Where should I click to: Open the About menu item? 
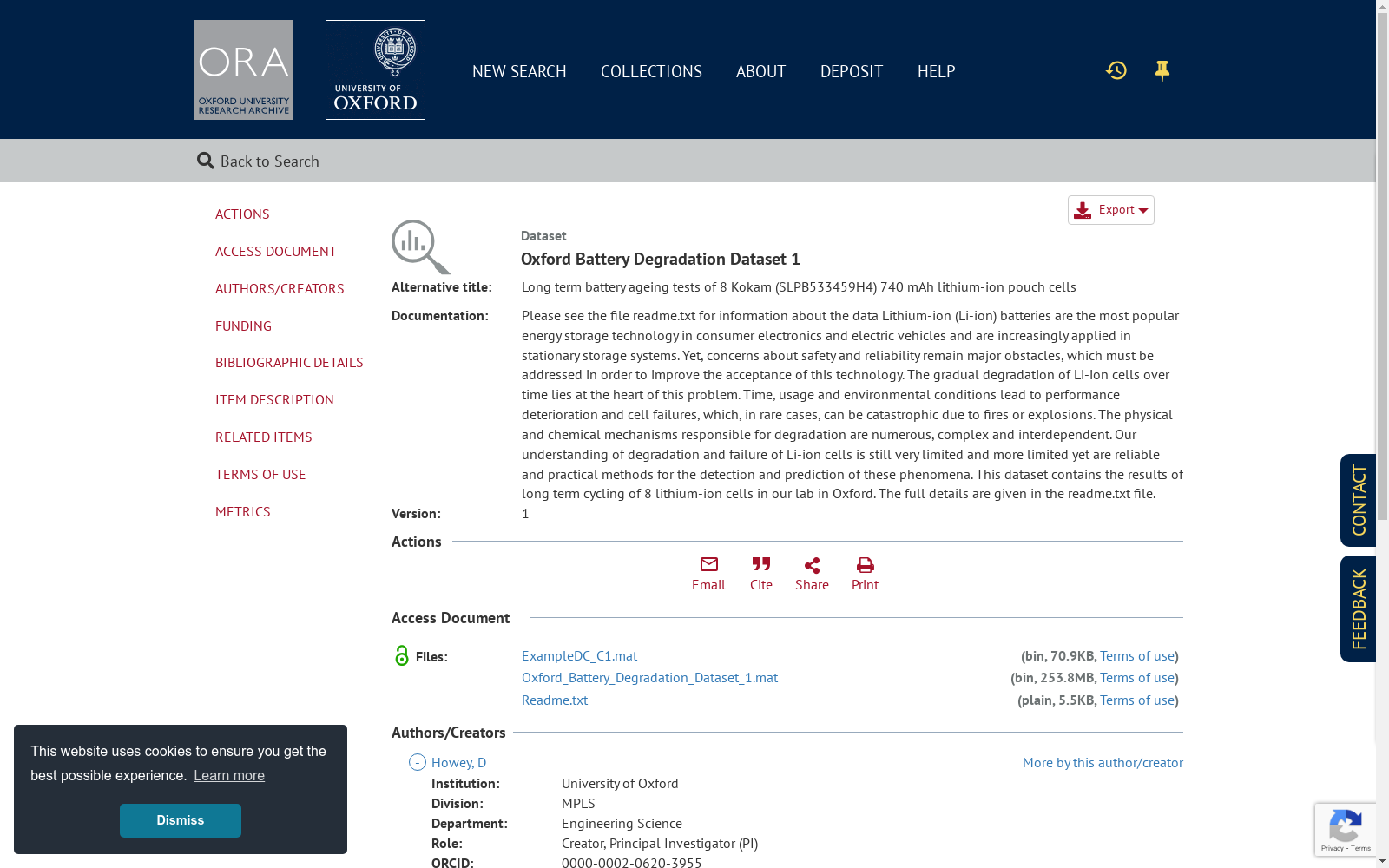click(760, 71)
